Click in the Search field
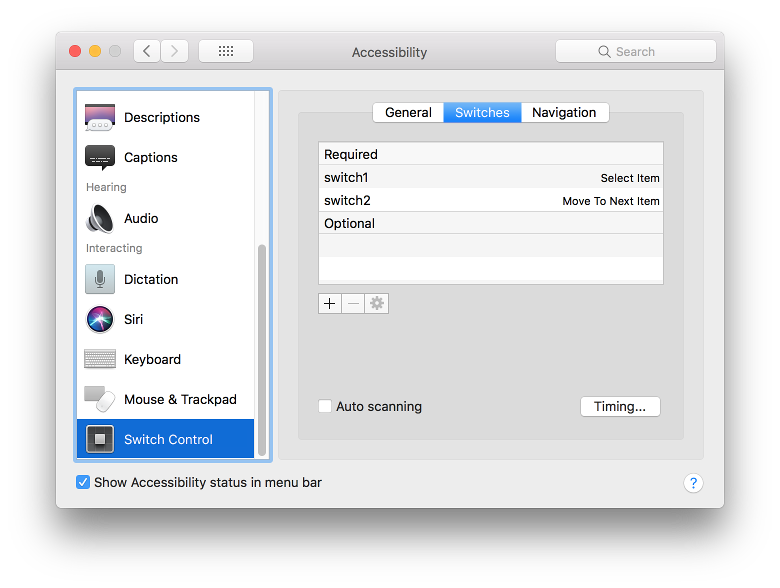 click(x=636, y=51)
